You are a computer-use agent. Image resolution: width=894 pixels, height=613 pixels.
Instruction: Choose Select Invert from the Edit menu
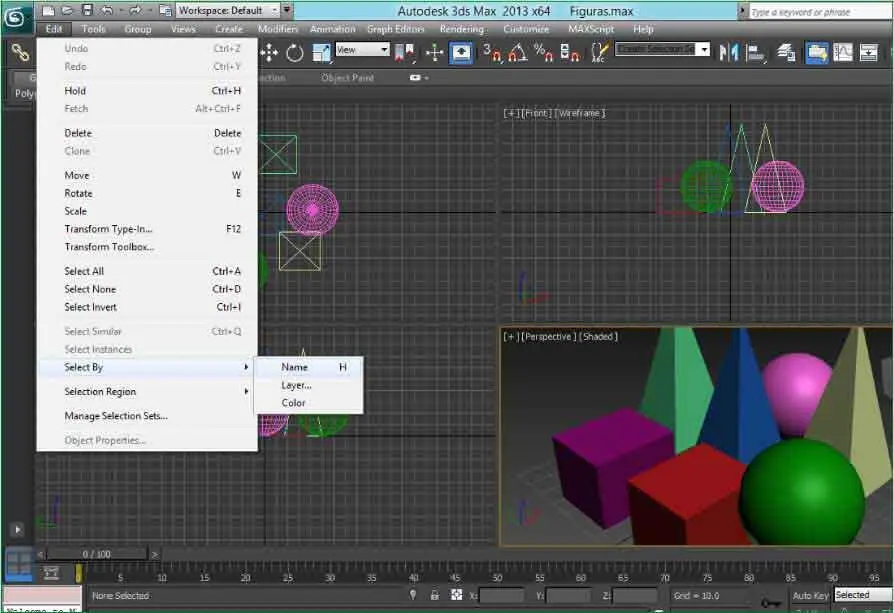[x=147, y=307]
